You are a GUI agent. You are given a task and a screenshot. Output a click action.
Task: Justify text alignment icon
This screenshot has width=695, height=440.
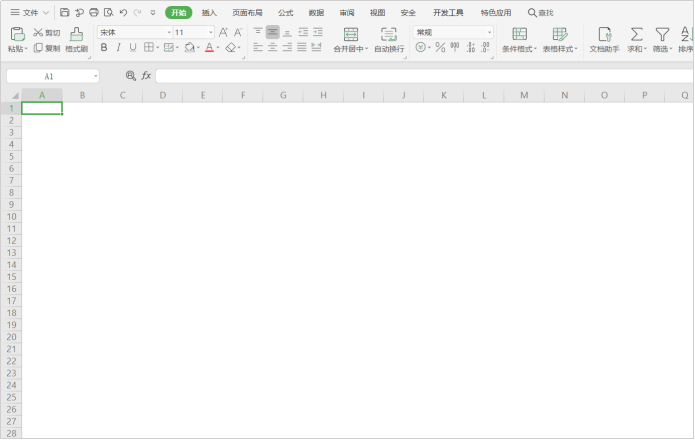click(302, 47)
